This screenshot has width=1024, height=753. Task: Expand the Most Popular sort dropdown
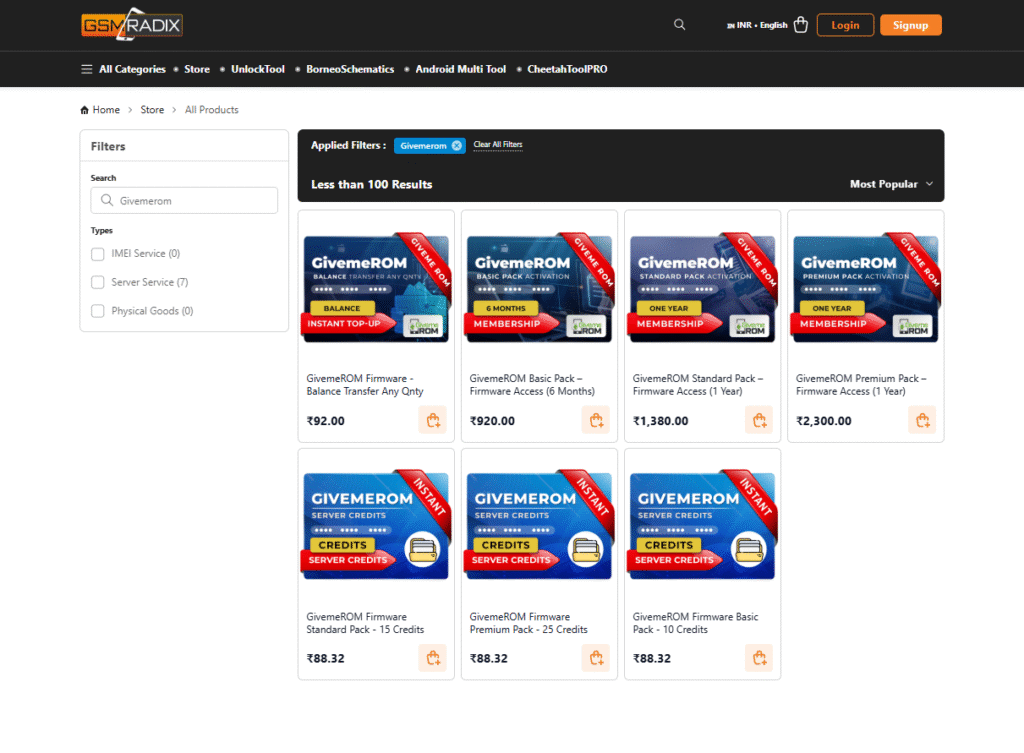891,184
